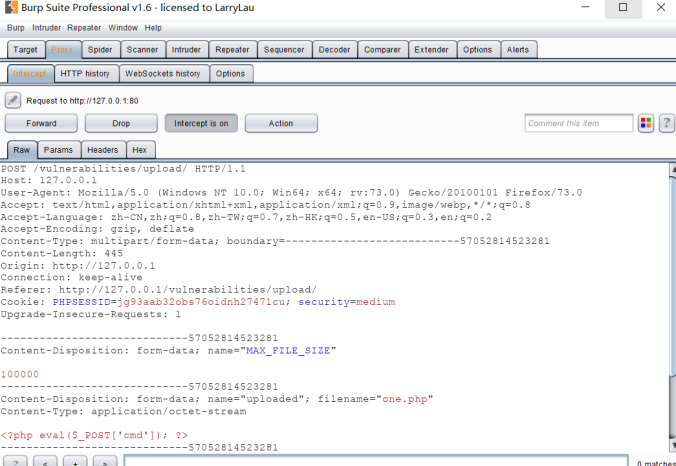Viewport: 676px width, 466px height.
Task: Click the next match arrow button
Action: [105, 461]
